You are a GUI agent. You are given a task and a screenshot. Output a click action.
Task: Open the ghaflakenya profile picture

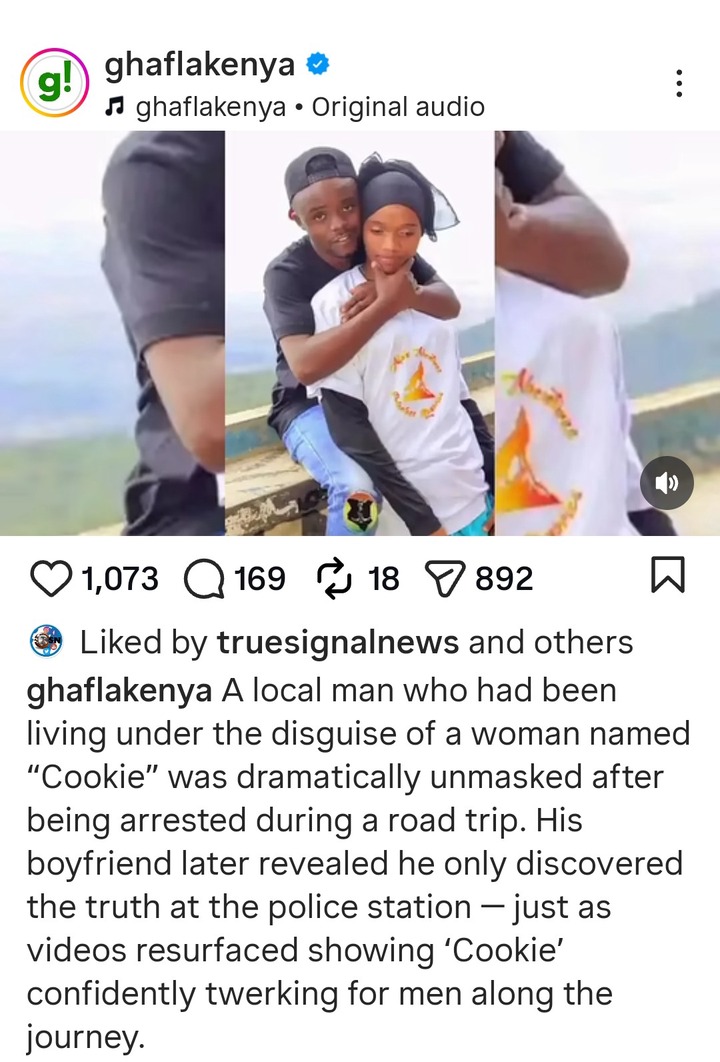click(x=54, y=83)
